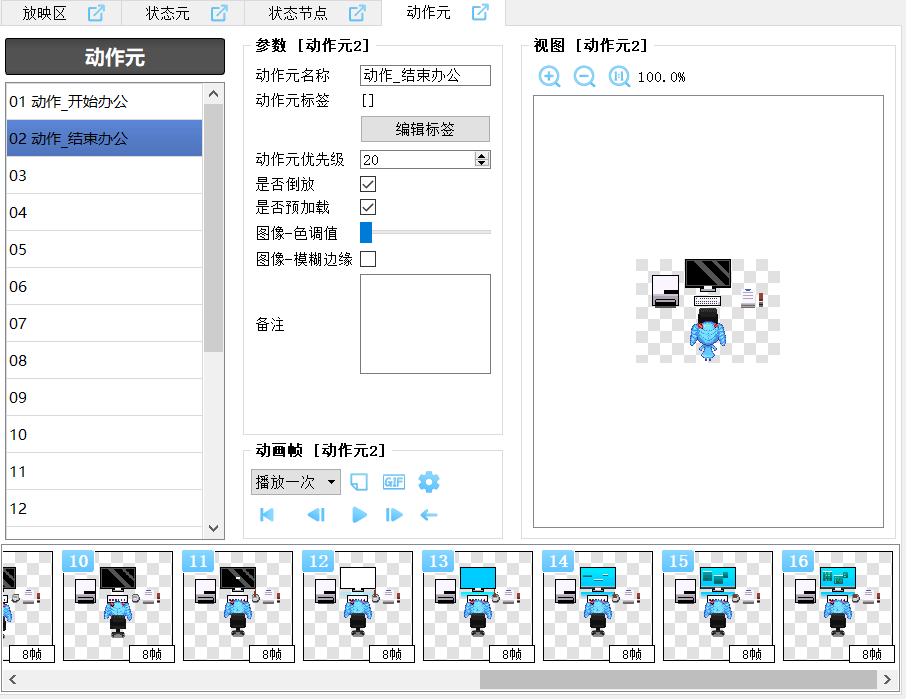This screenshot has height=699, width=906.
Task: Click the GIF icon in animation frames
Action: pyautogui.click(x=394, y=482)
